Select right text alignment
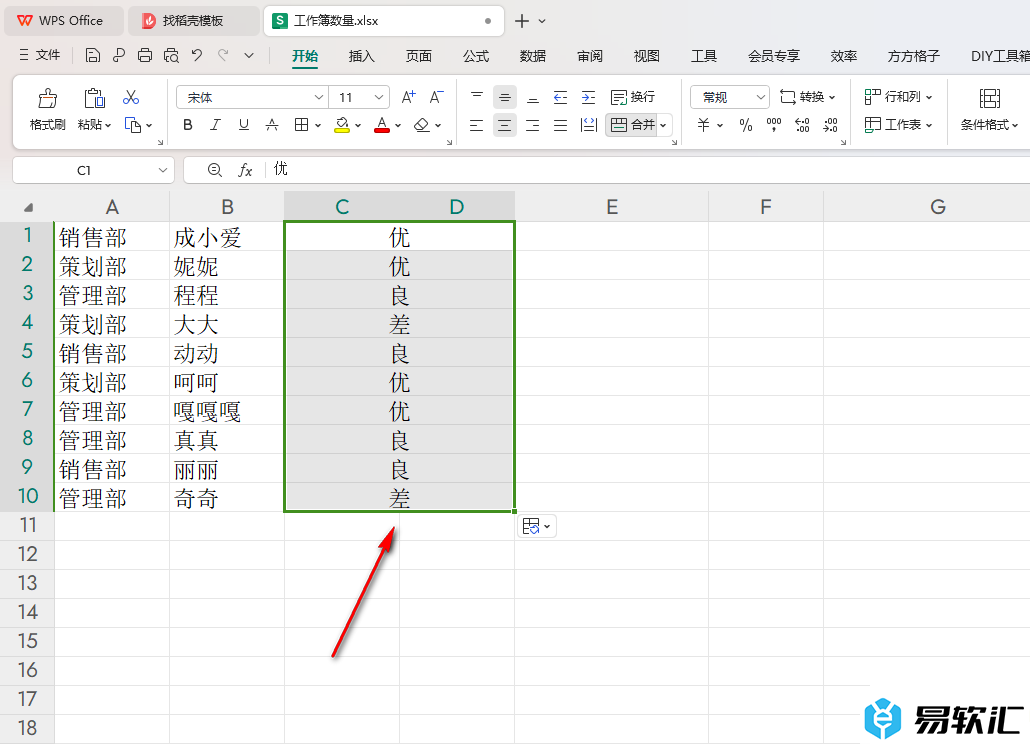The width and height of the screenshot is (1030, 744). [533, 125]
